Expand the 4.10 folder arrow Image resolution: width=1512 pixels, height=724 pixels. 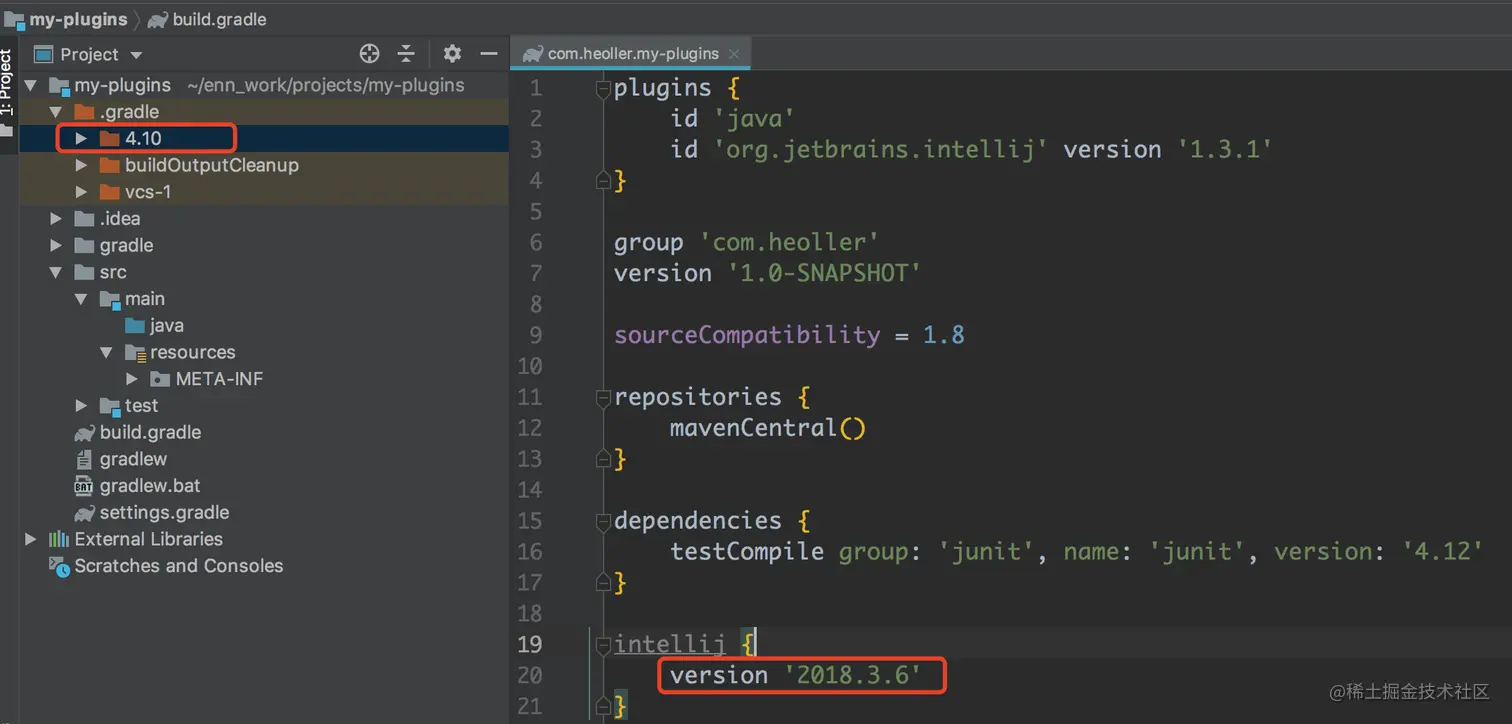tap(82, 138)
